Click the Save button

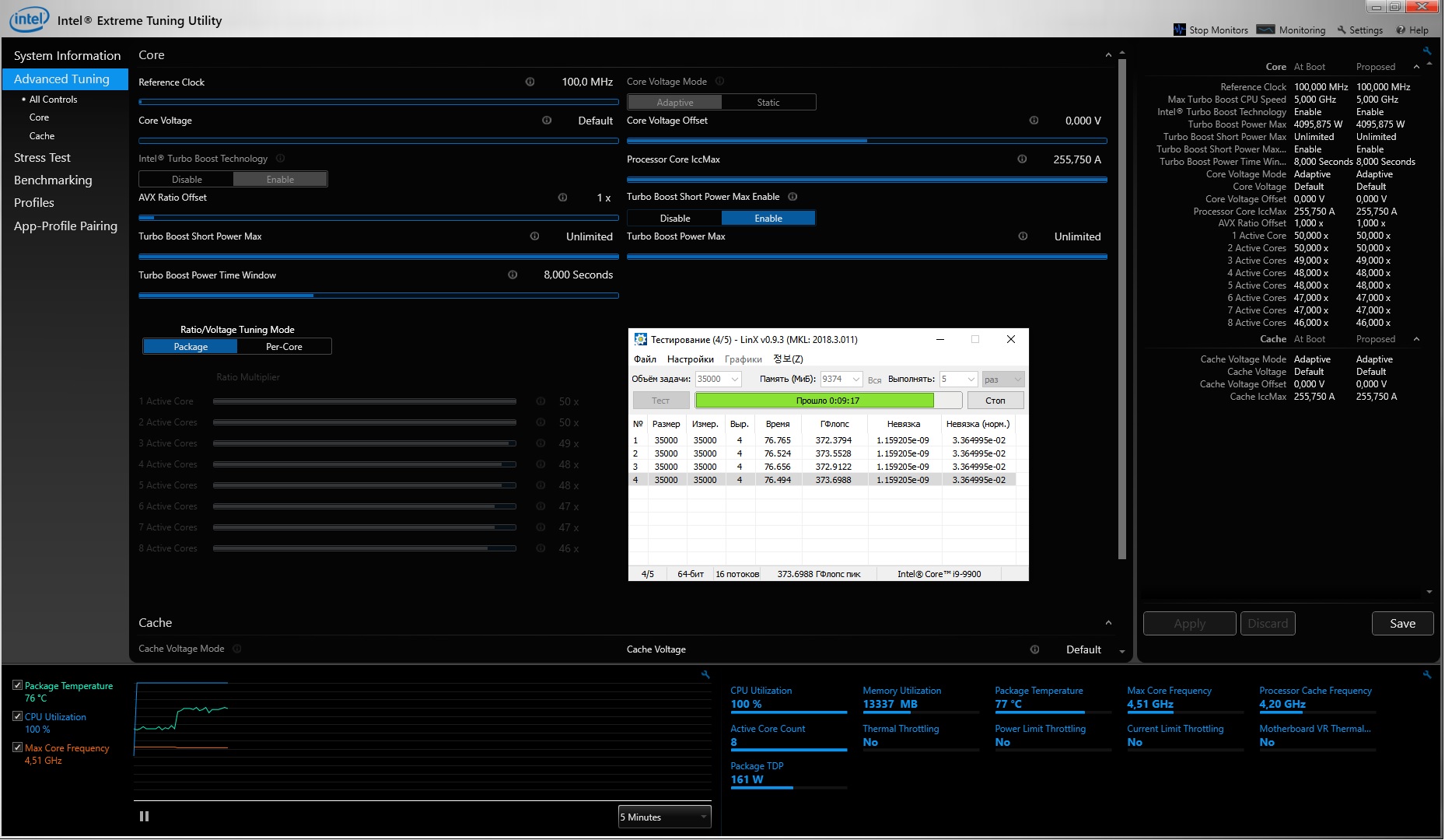click(x=1402, y=624)
